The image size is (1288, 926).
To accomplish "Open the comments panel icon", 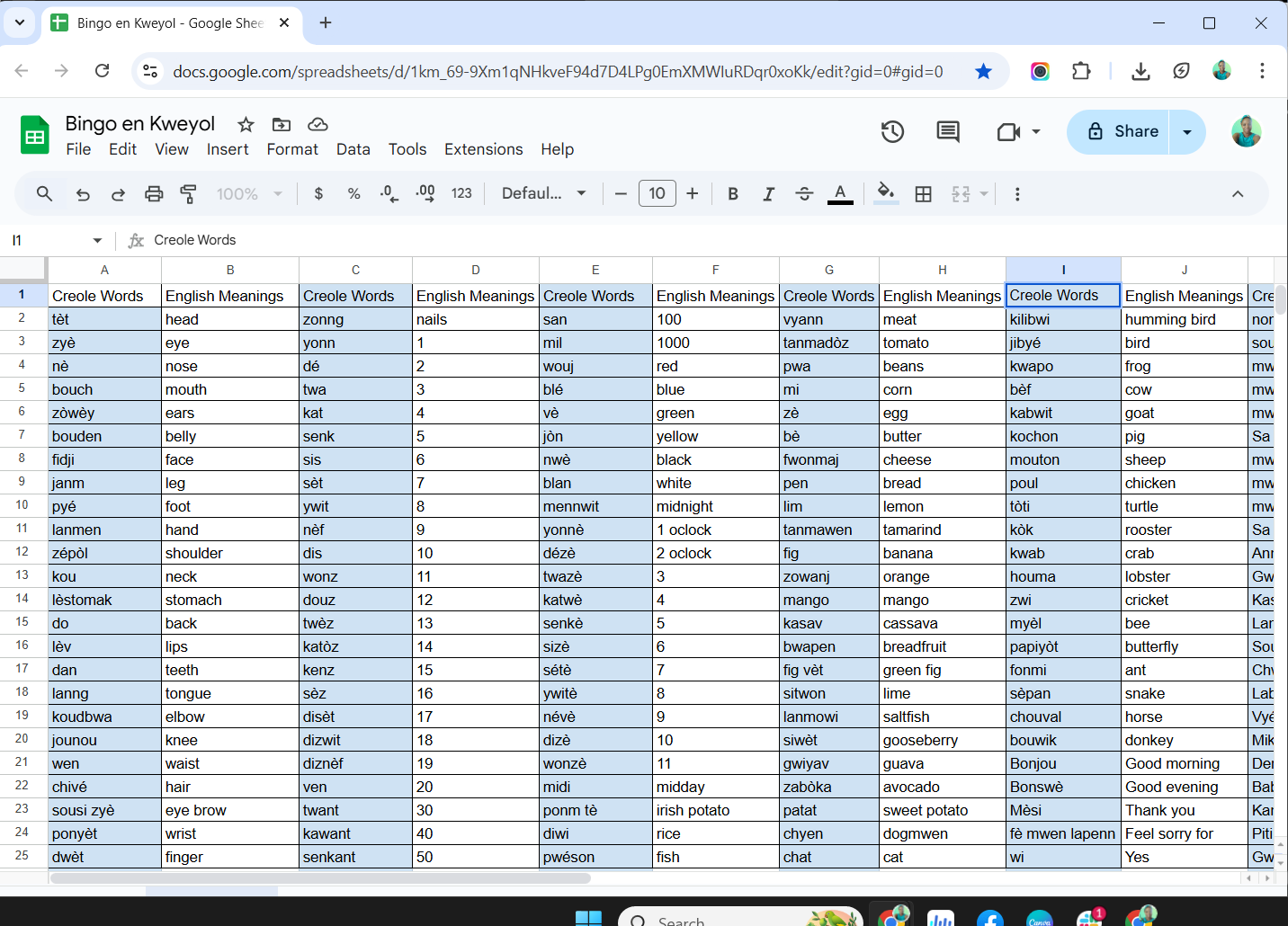I will 947,132.
